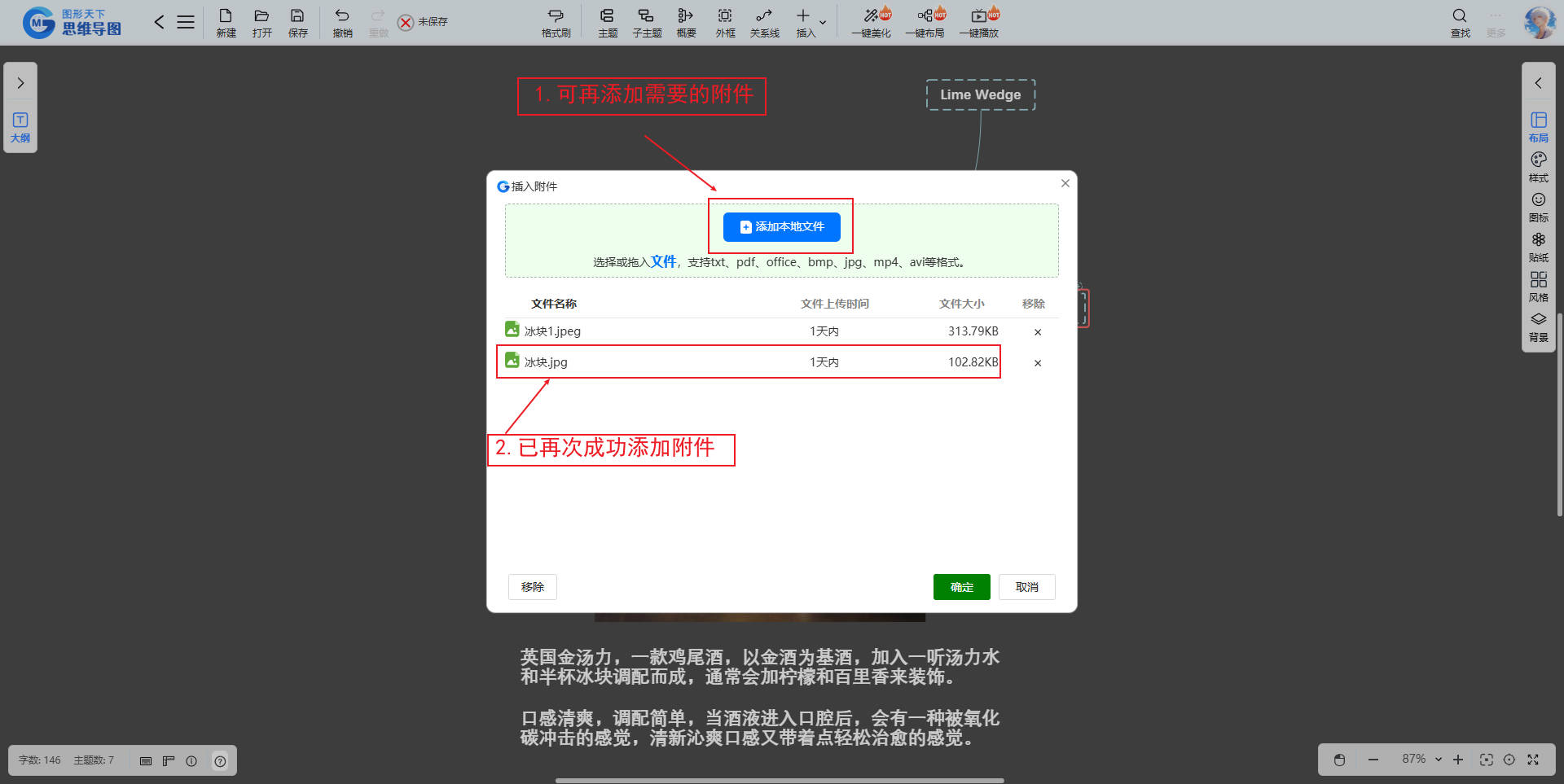The height and width of the screenshot is (784, 1564).
Task: Remove 冰块1.jpeg using its × icon
Action: point(1037,332)
